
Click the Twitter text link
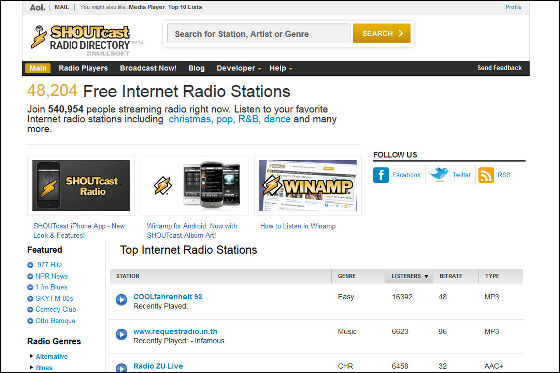point(461,175)
